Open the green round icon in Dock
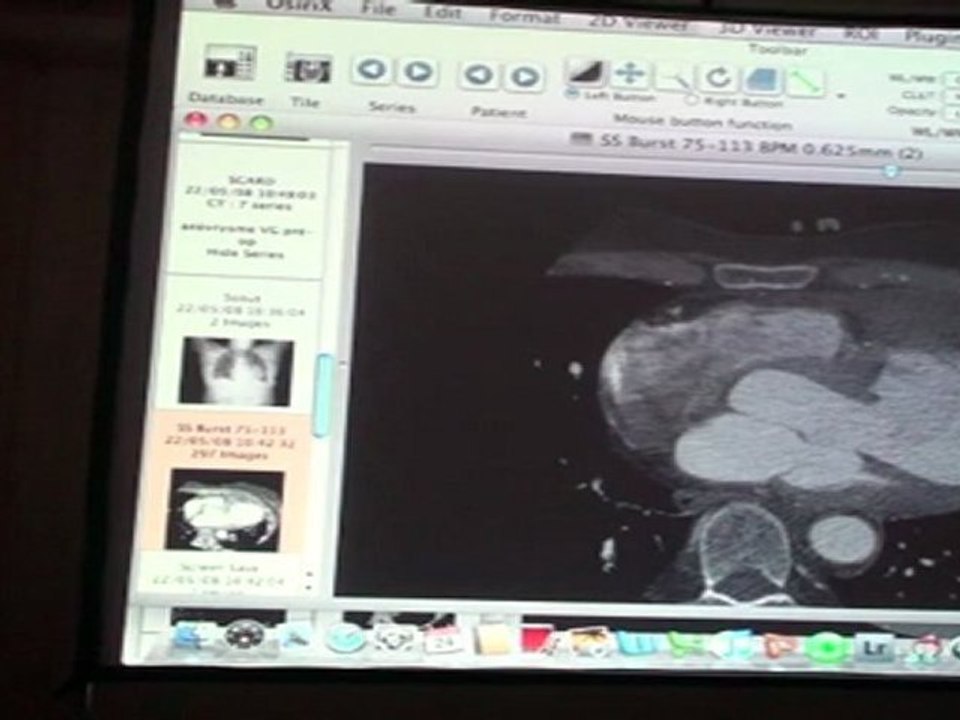The image size is (960, 720). click(828, 649)
